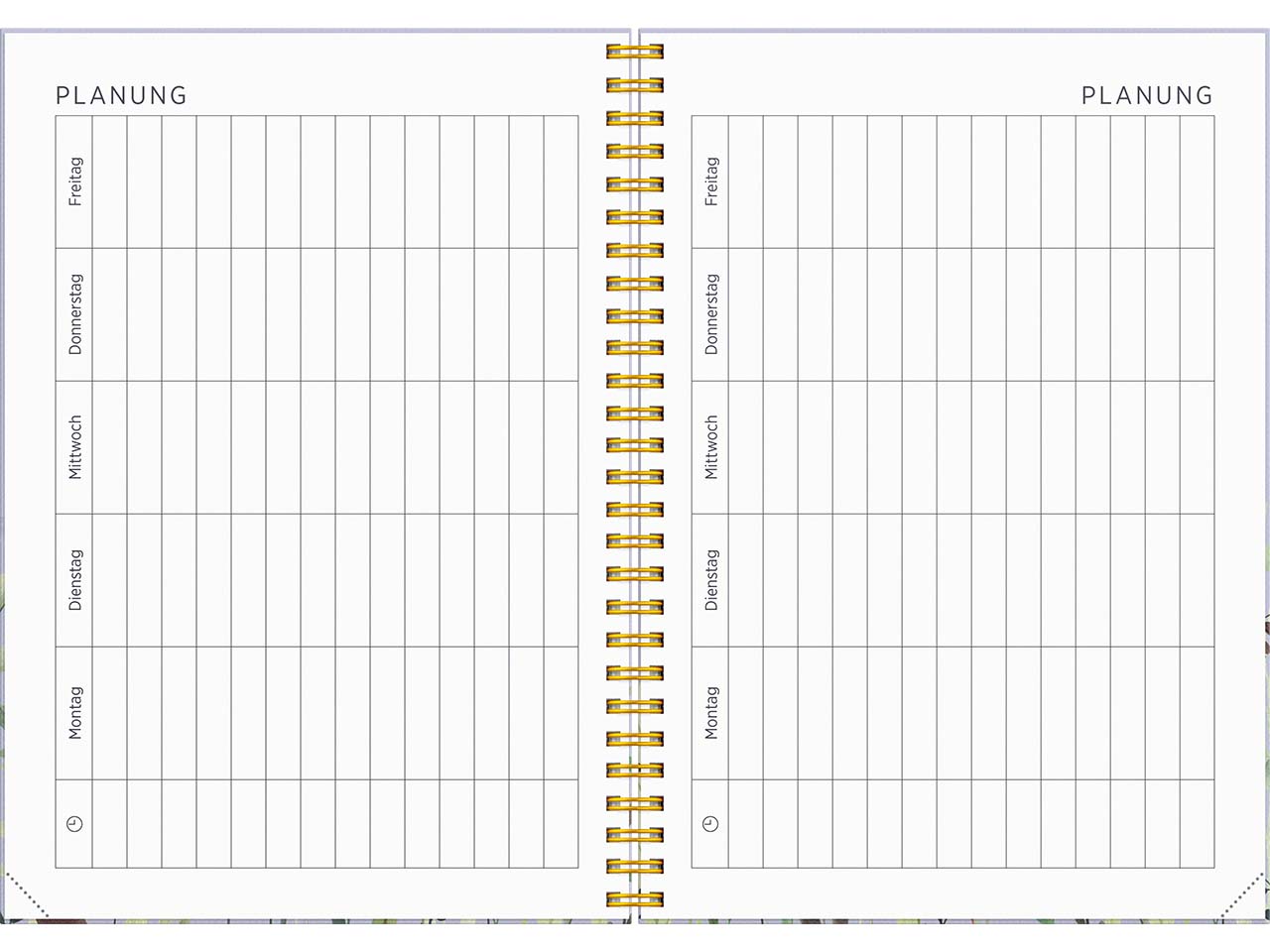Pick the Dienstag label on the right page
Image resolution: width=1270 pixels, height=952 pixels.
[x=710, y=580]
